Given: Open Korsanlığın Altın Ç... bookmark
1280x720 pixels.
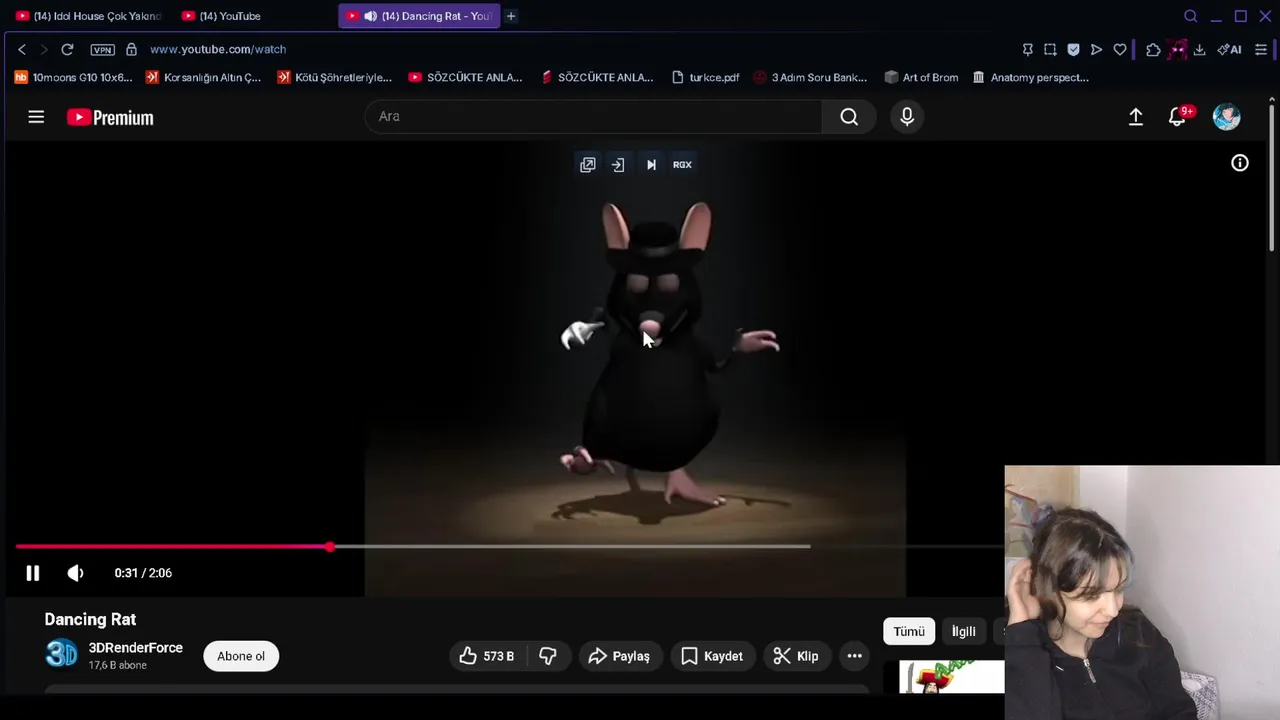Looking at the screenshot, I should tap(203, 77).
